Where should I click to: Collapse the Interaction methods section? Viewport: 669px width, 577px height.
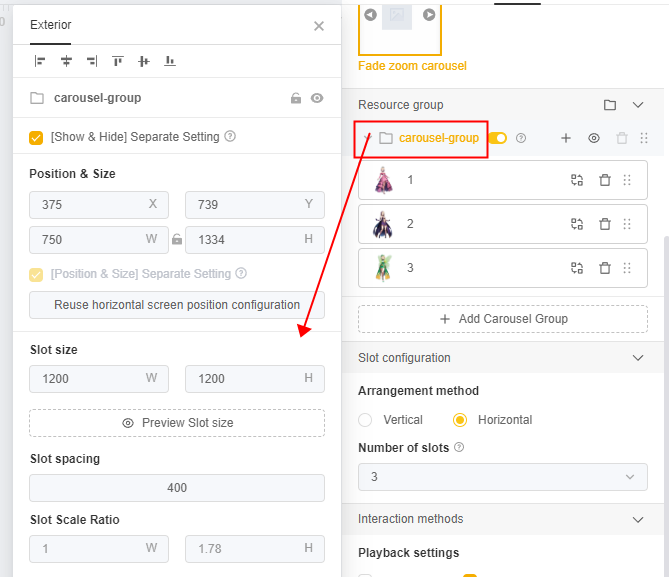638,519
